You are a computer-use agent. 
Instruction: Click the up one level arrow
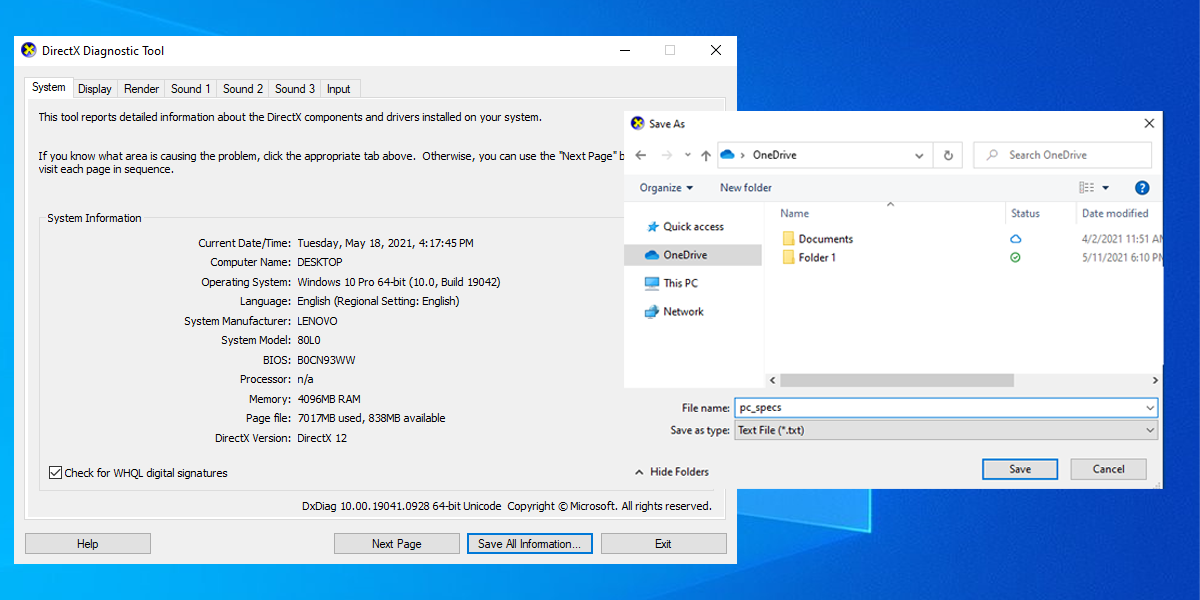[706, 155]
